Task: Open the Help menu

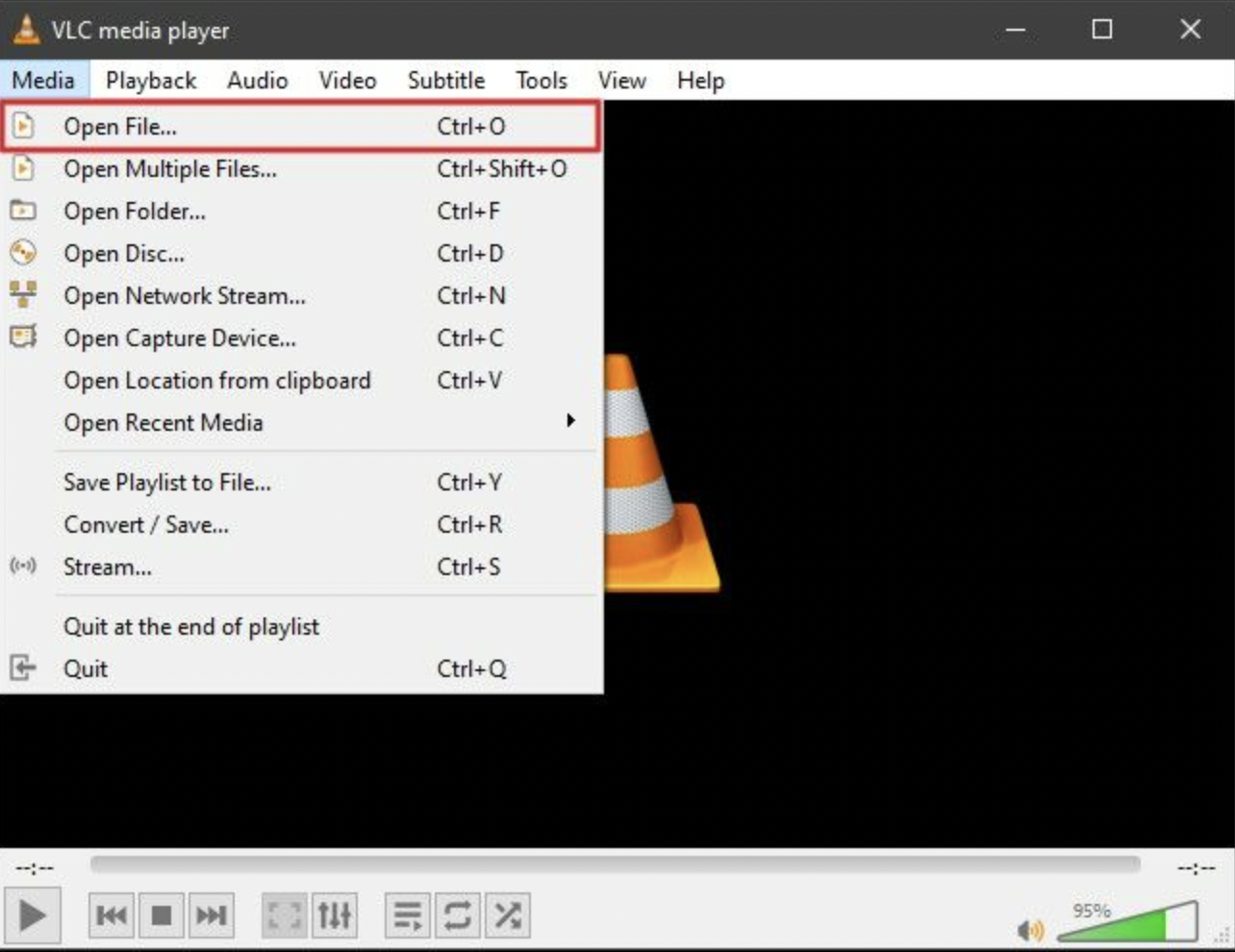Action: coord(700,80)
